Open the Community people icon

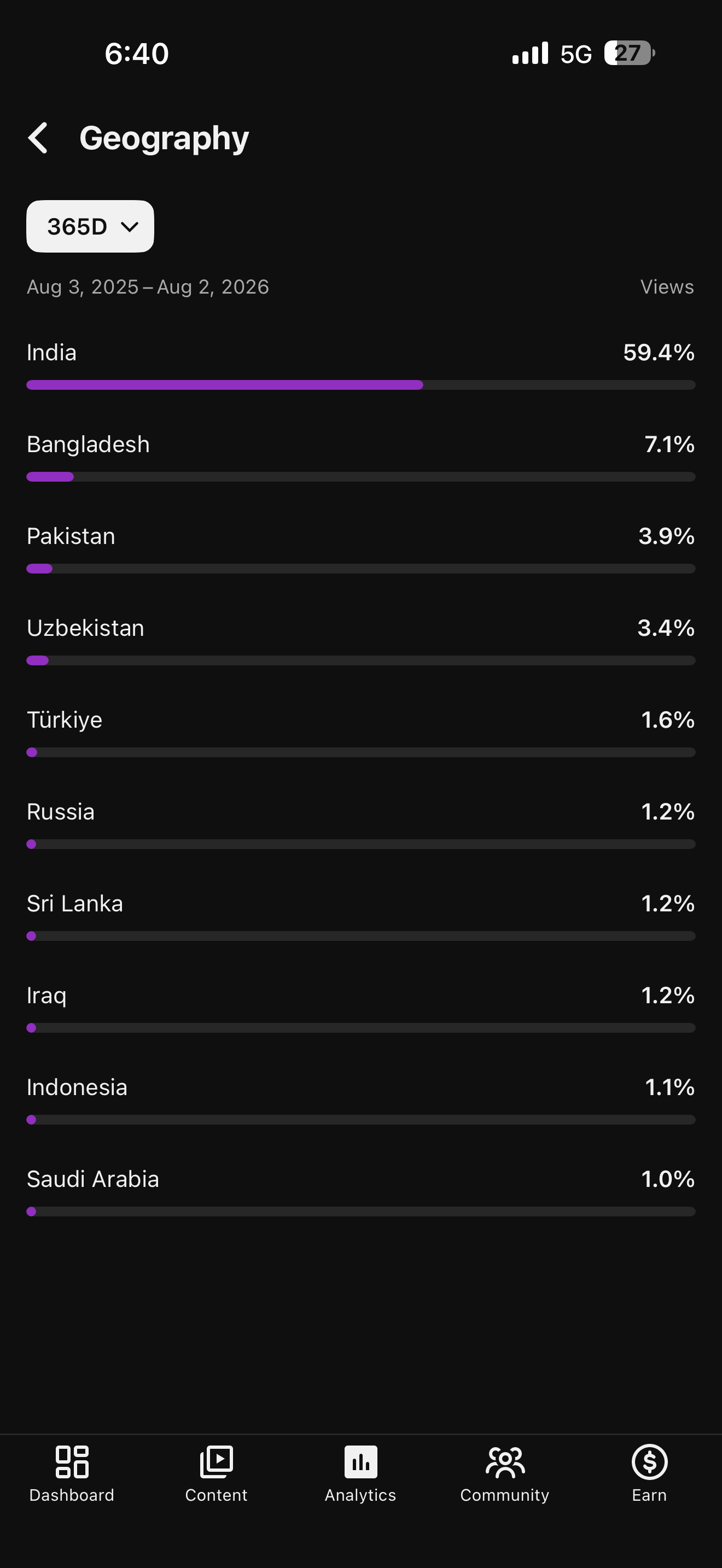pos(505,1461)
